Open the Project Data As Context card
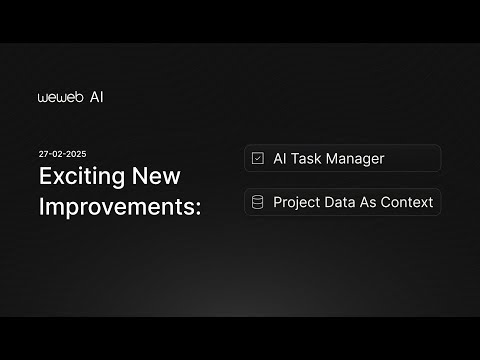Screen dimensions: 480x360 click(x=343, y=202)
